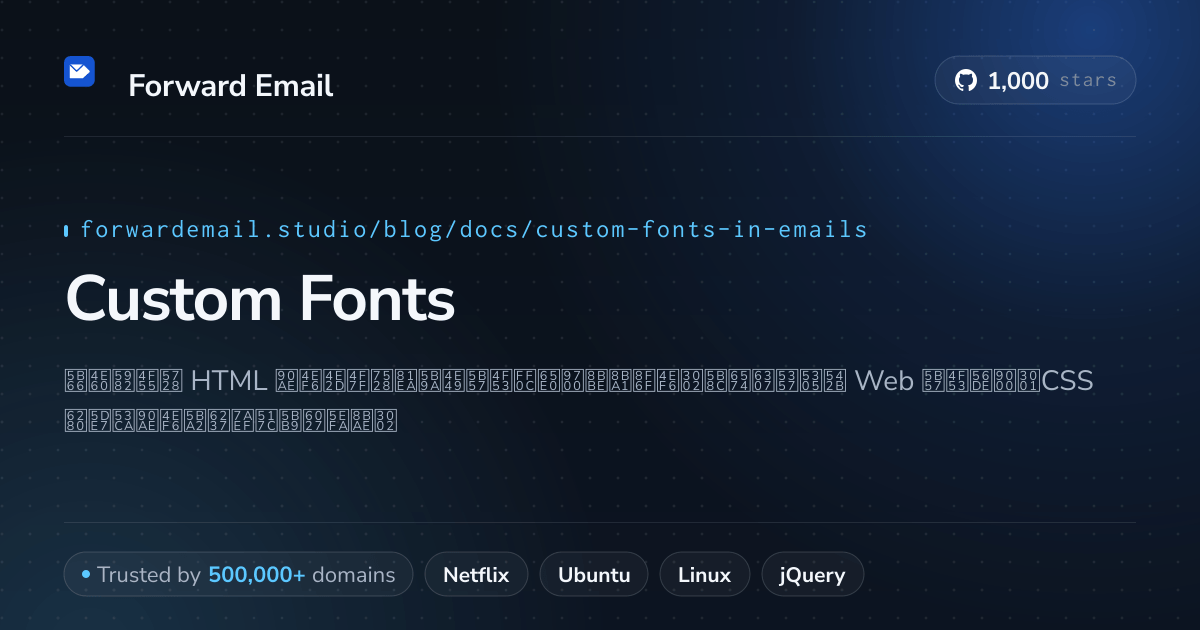Click the Forward Email envelope logo icon

[79, 71]
